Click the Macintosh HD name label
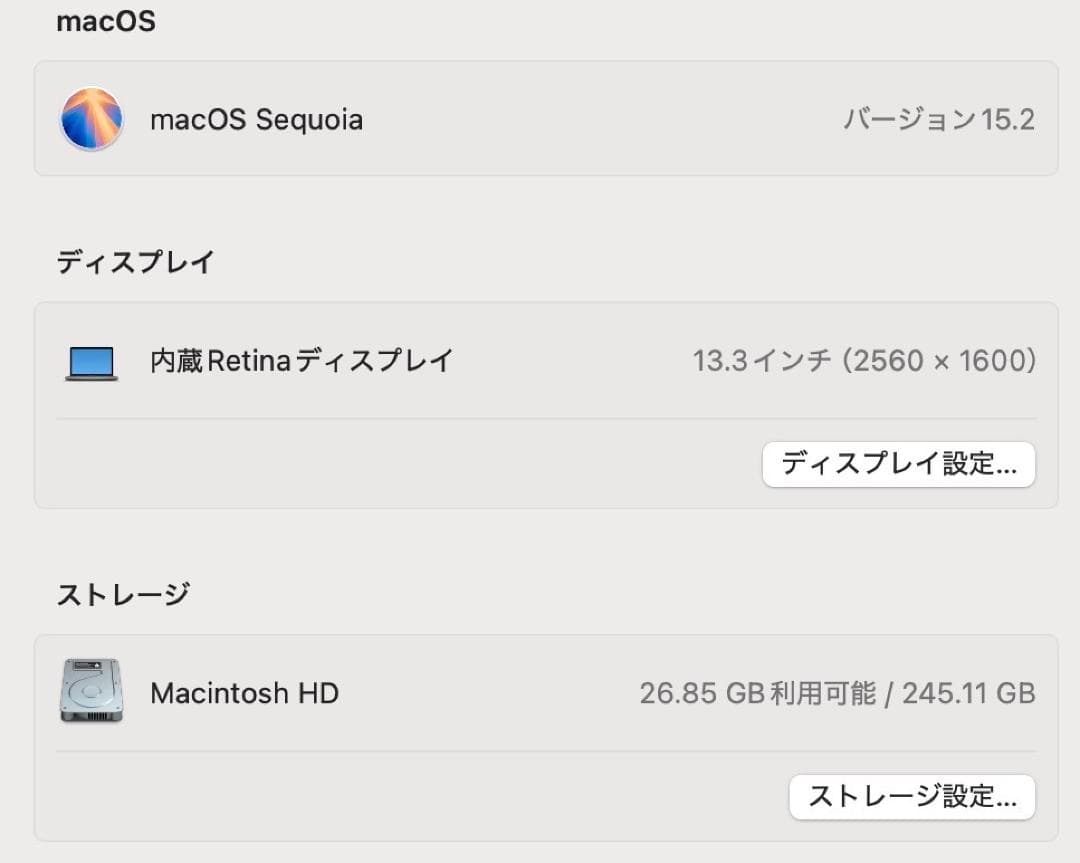This screenshot has height=863, width=1080. pos(243,693)
